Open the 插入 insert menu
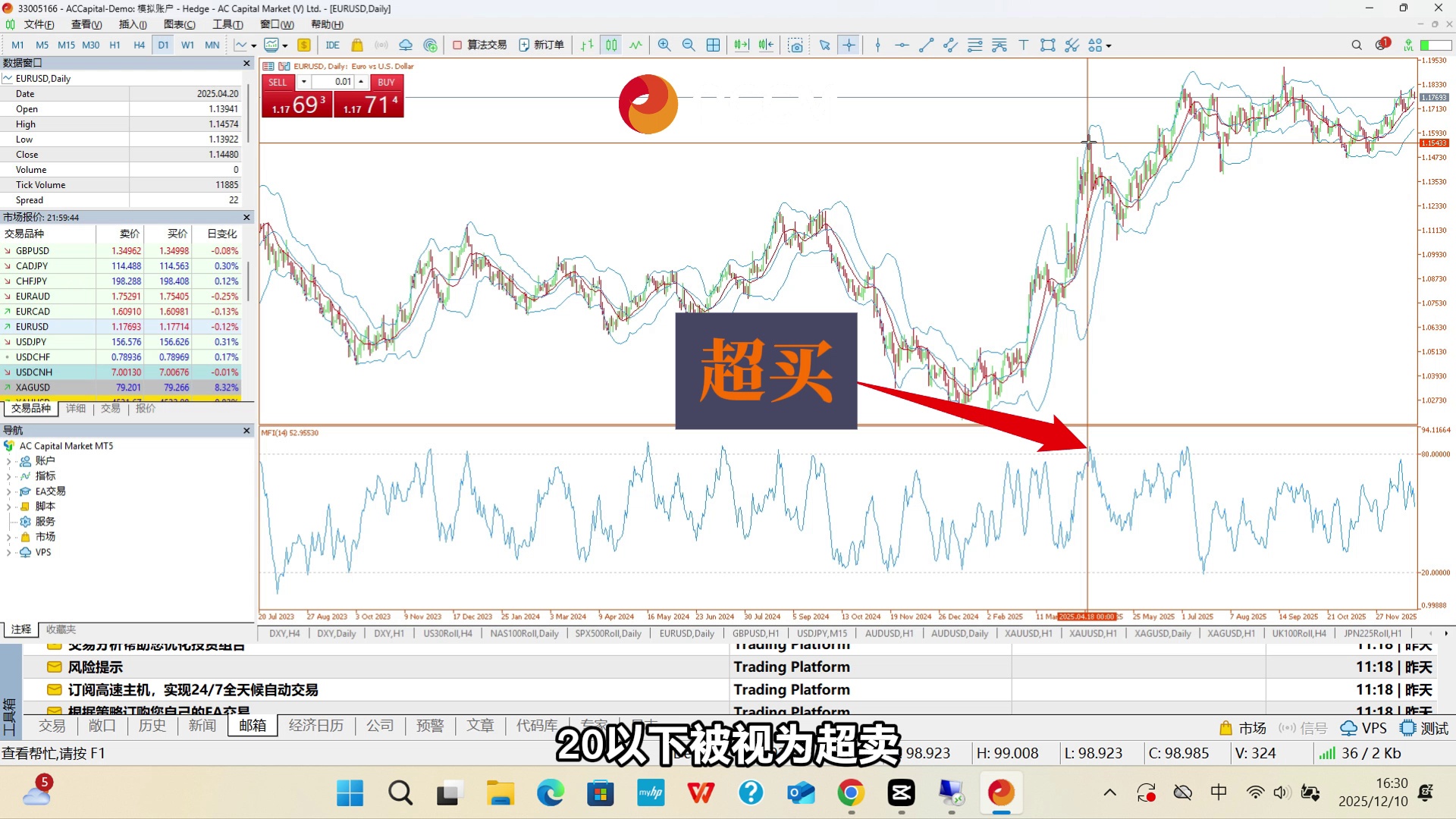The width and height of the screenshot is (1456, 819). pos(133,24)
